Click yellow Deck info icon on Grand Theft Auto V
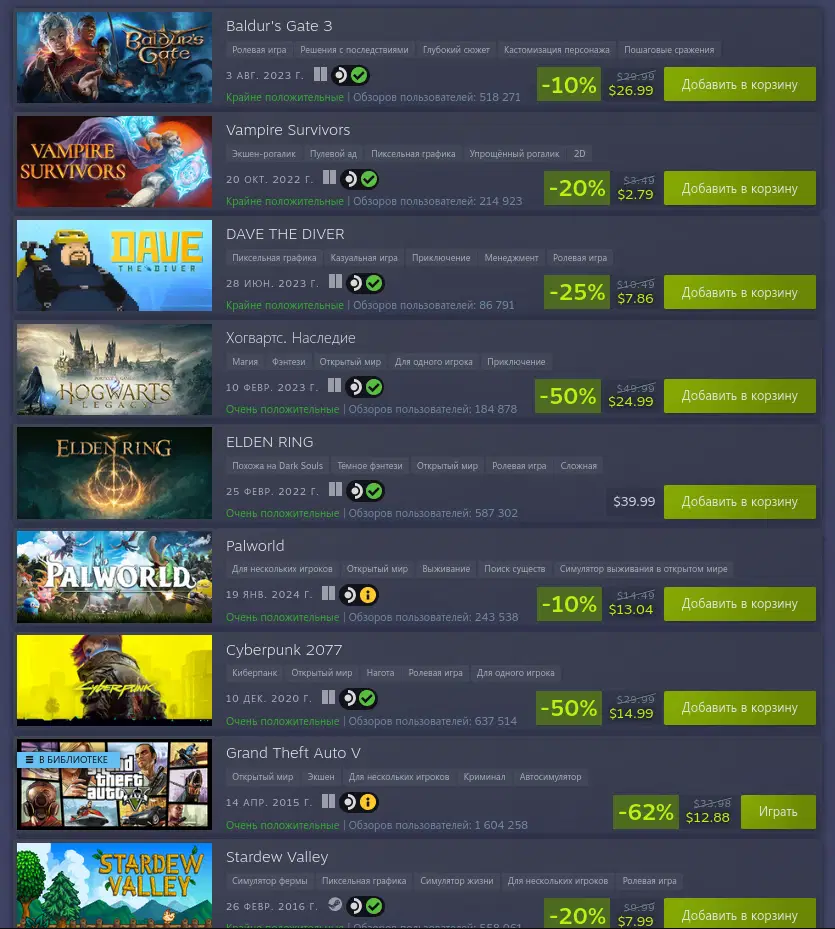This screenshot has height=929, width=835. pyautogui.click(x=368, y=802)
